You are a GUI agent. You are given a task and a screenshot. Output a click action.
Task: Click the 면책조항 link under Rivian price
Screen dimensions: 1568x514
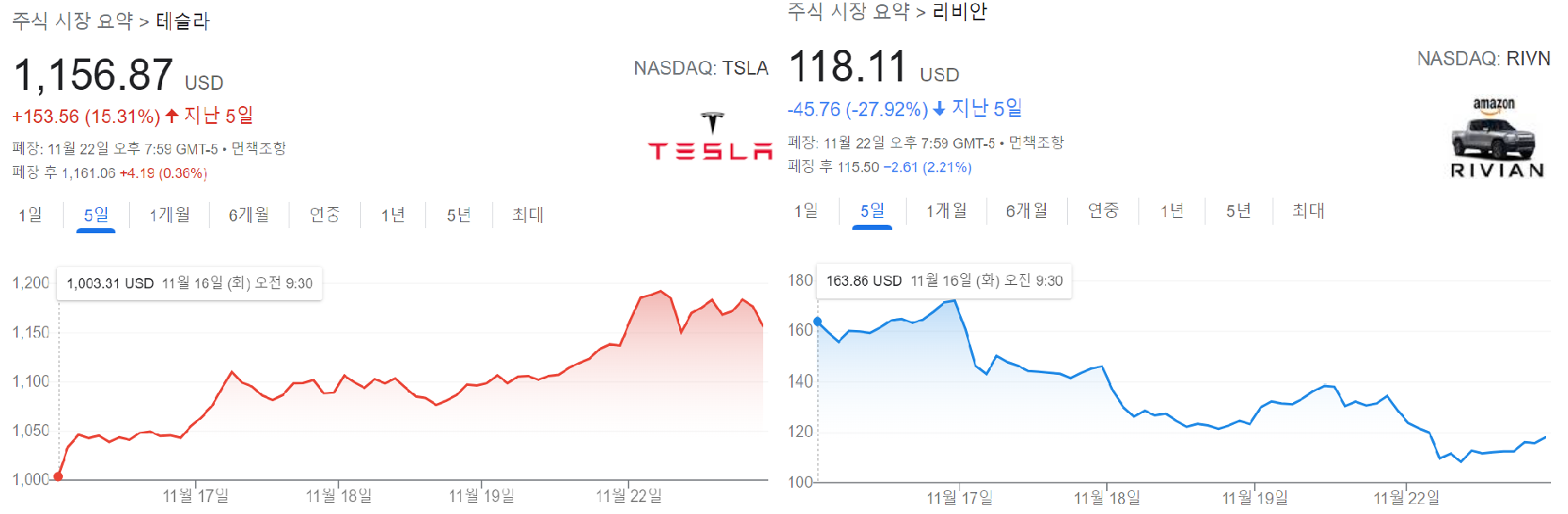(x=1037, y=142)
